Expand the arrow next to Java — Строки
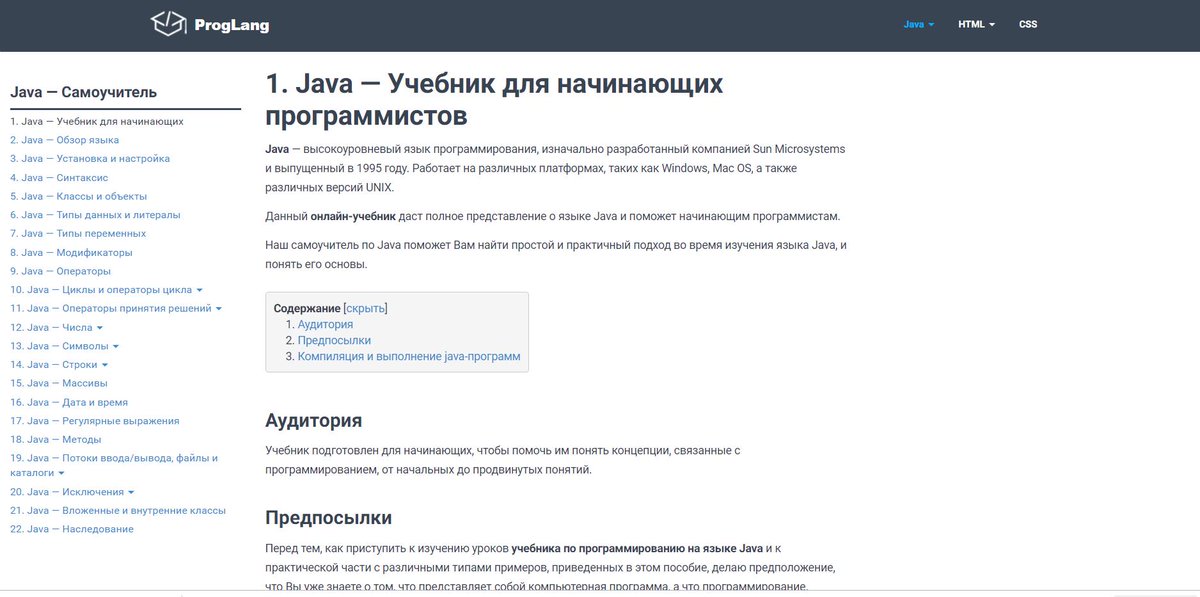The image size is (1200, 597). (107, 365)
